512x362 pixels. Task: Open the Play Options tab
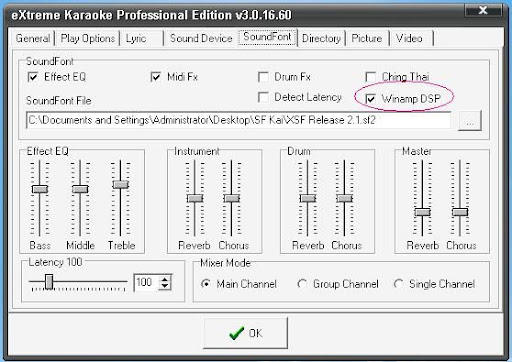tap(88, 38)
